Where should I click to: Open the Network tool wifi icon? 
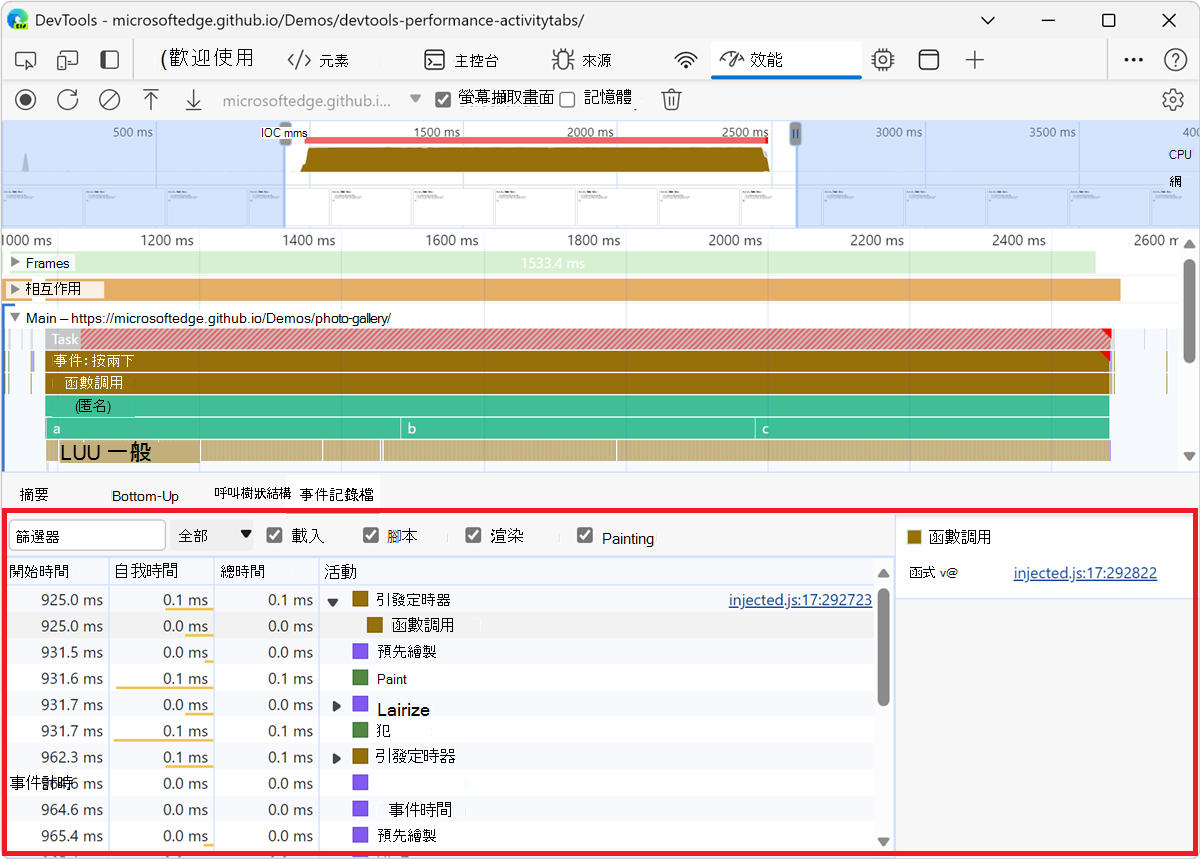click(686, 60)
